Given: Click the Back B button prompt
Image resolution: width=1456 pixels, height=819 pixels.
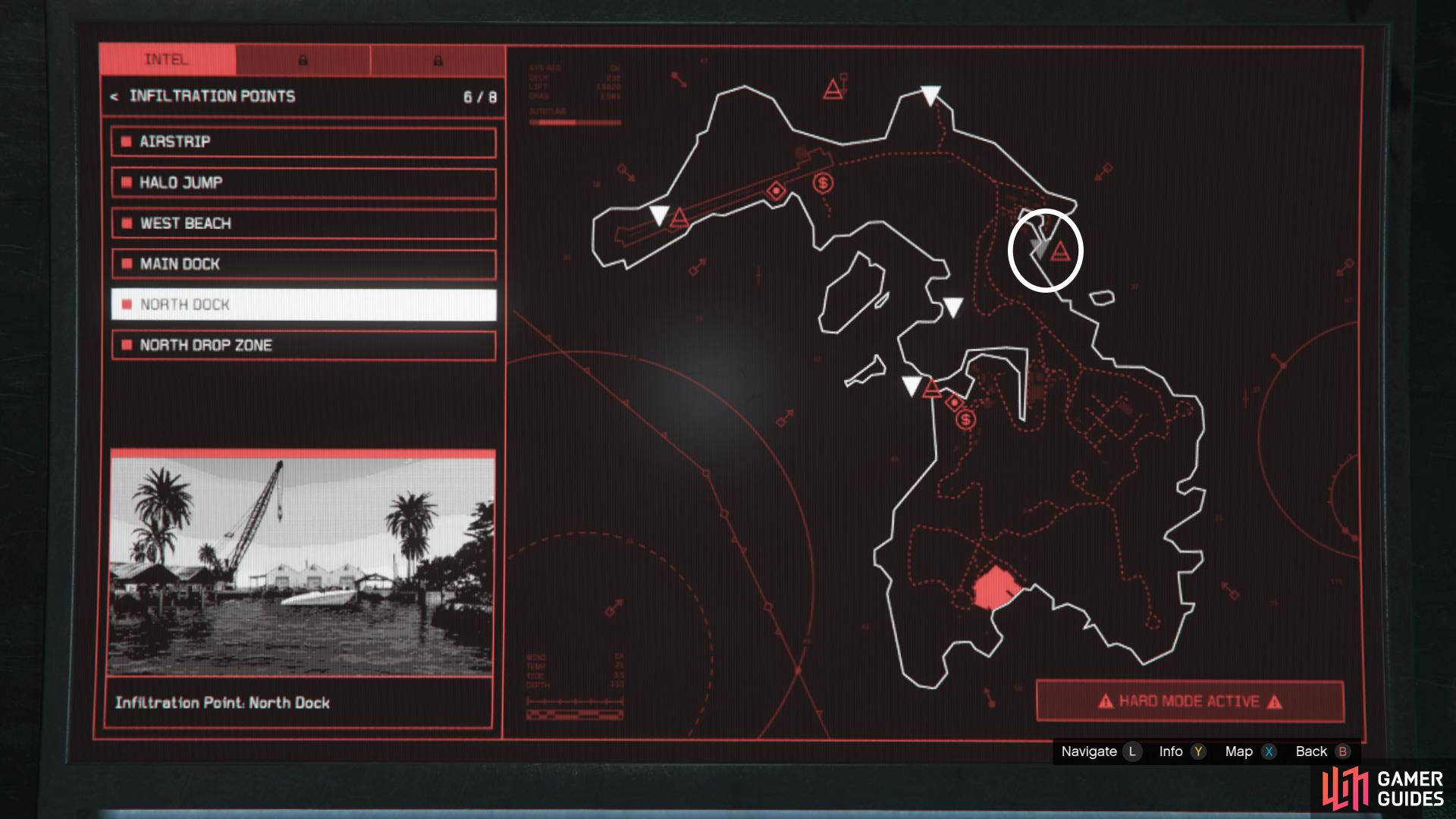Looking at the screenshot, I should pos(1323,752).
